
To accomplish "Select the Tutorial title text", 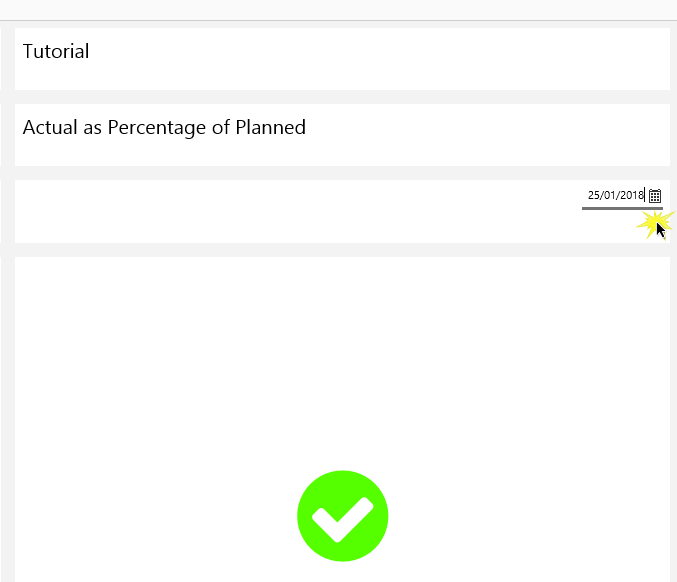I will tap(56, 51).
